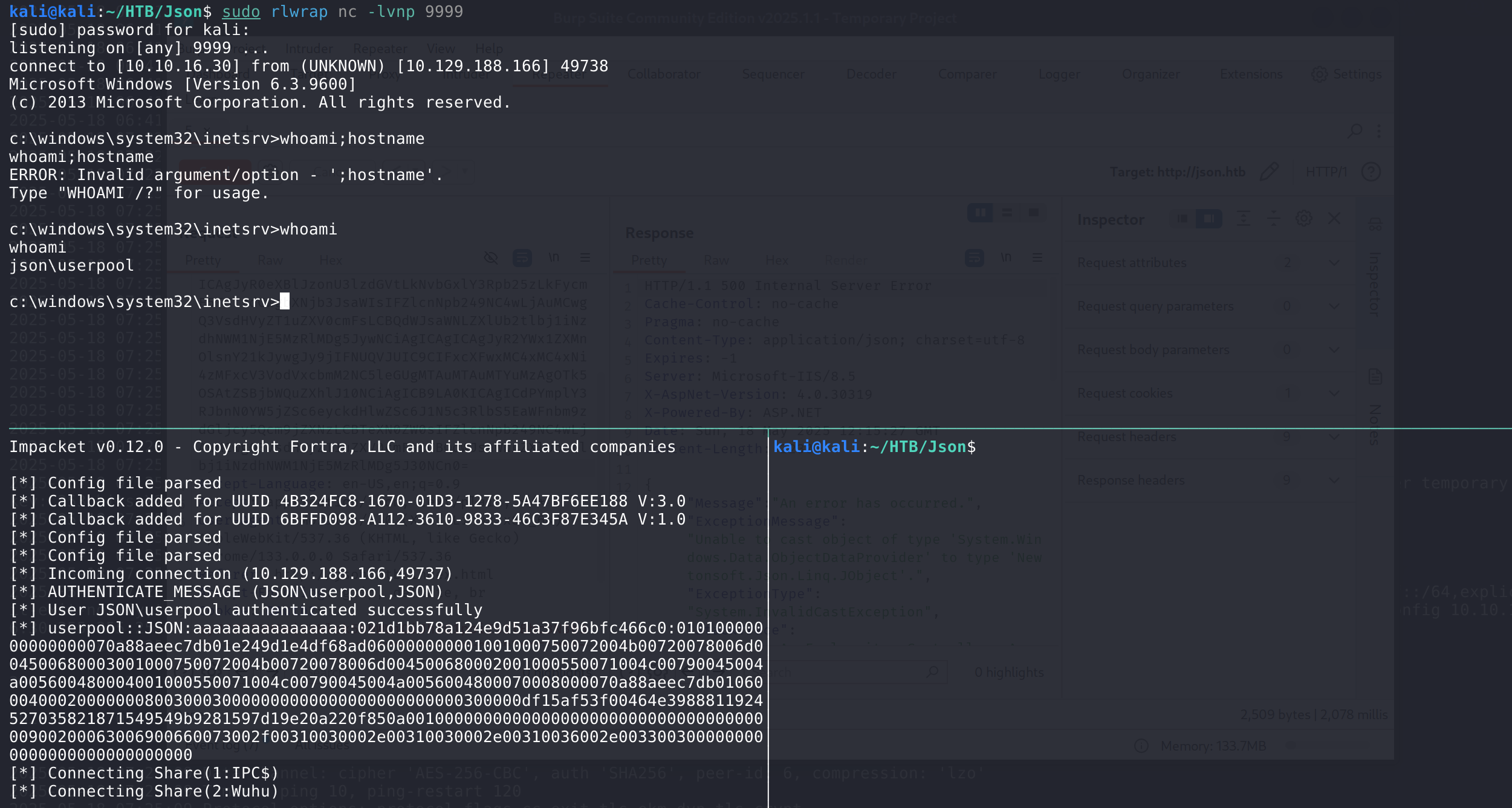This screenshot has width=1512, height=808.
Task: Switch to the Decoder tab
Action: (871, 74)
